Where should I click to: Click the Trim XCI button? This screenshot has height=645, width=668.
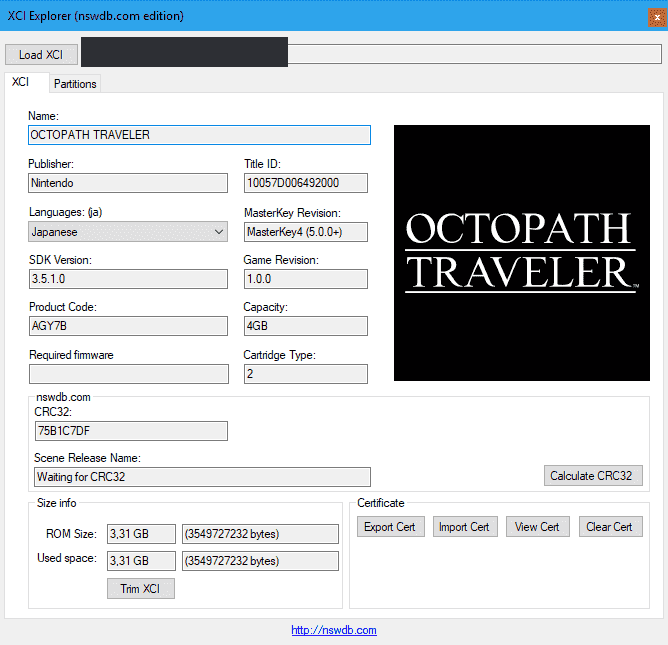(x=141, y=588)
